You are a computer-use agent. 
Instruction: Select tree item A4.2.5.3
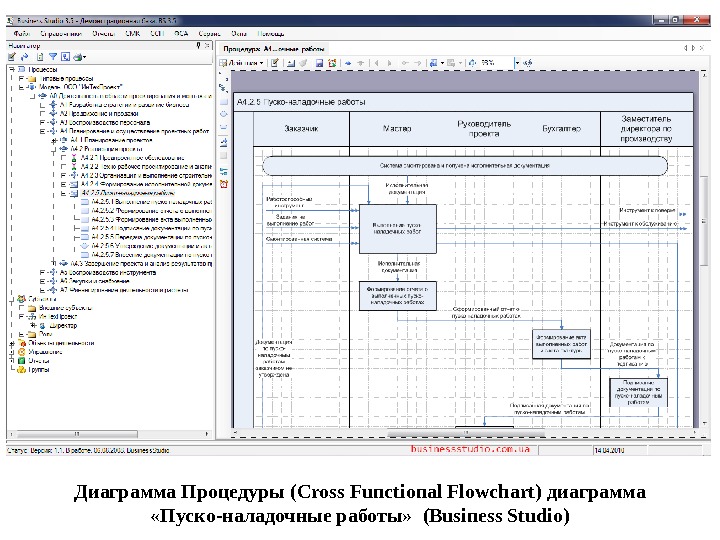pyautogui.click(x=152, y=219)
